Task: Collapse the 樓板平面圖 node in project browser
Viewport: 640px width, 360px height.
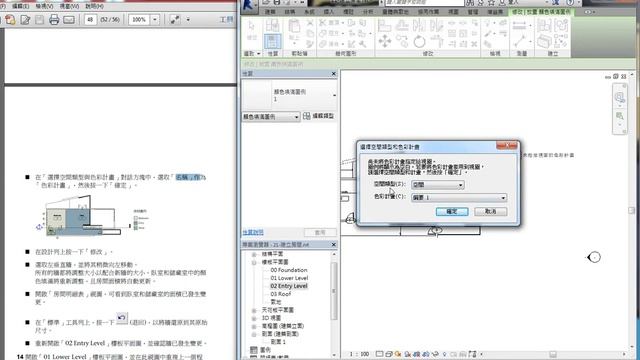Action: 254,262
